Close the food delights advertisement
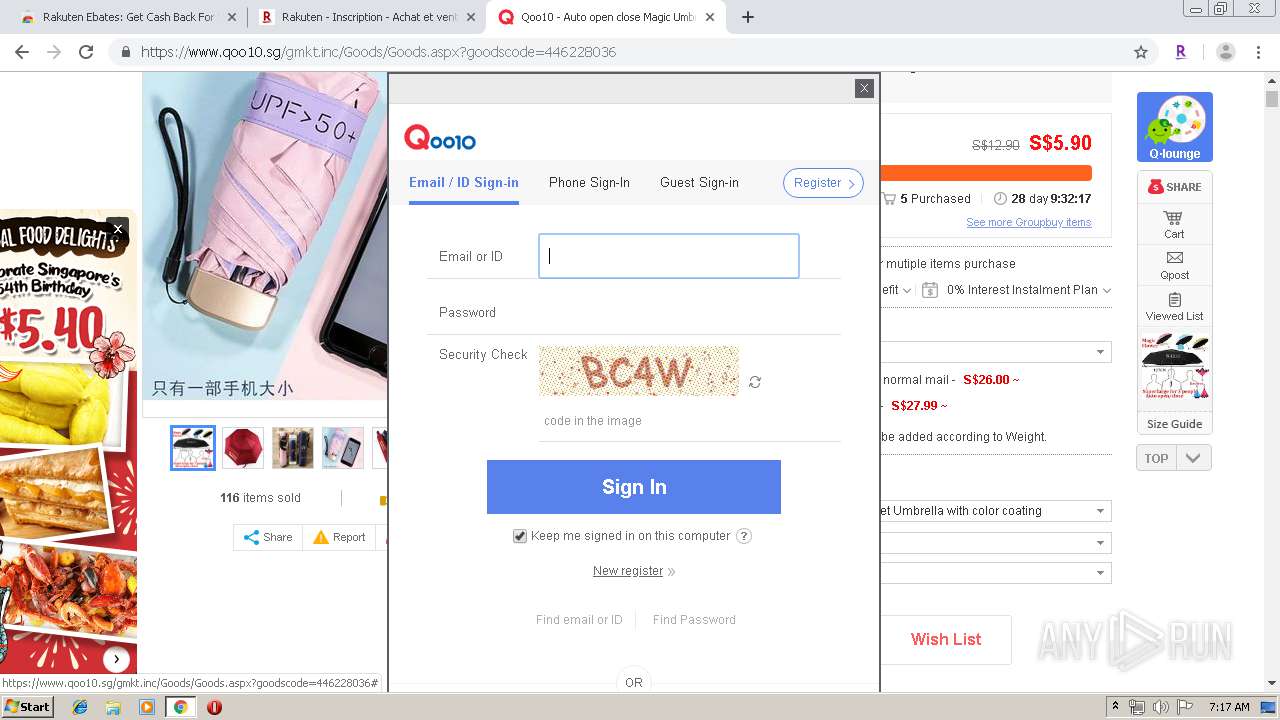This screenshot has height=720, width=1280. (117, 229)
